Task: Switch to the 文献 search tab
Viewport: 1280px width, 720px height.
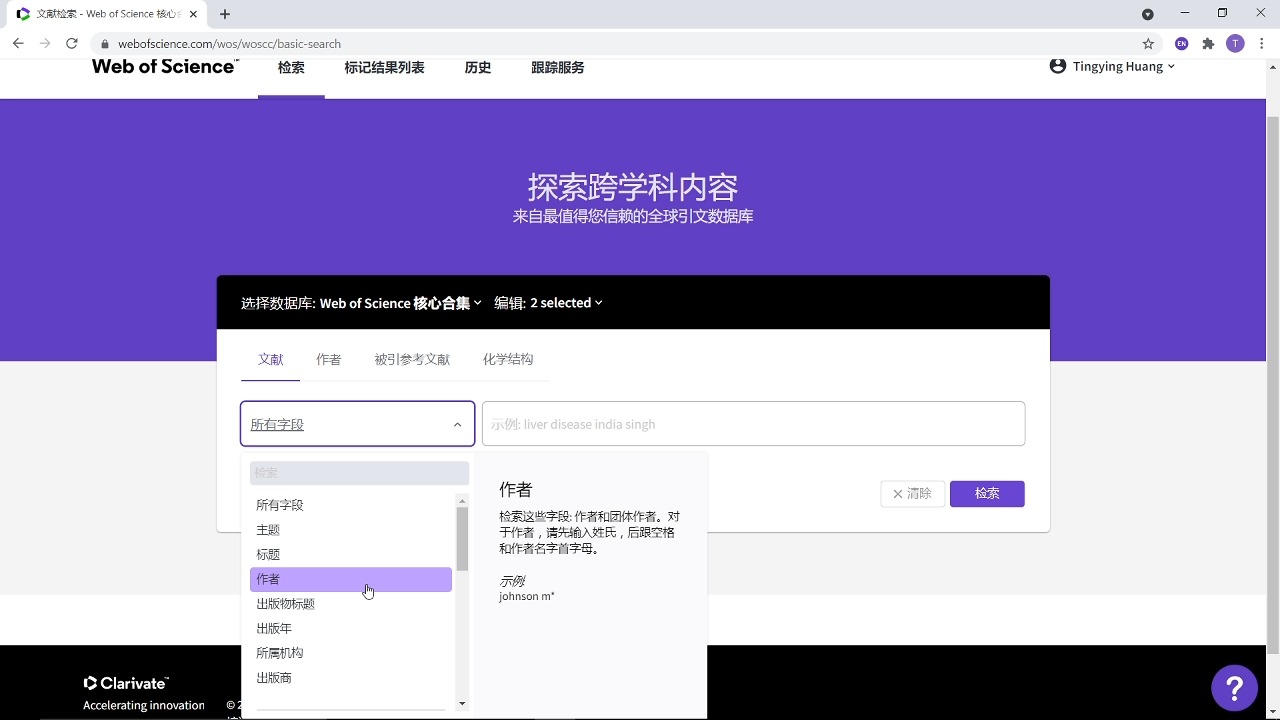Action: pos(270,359)
